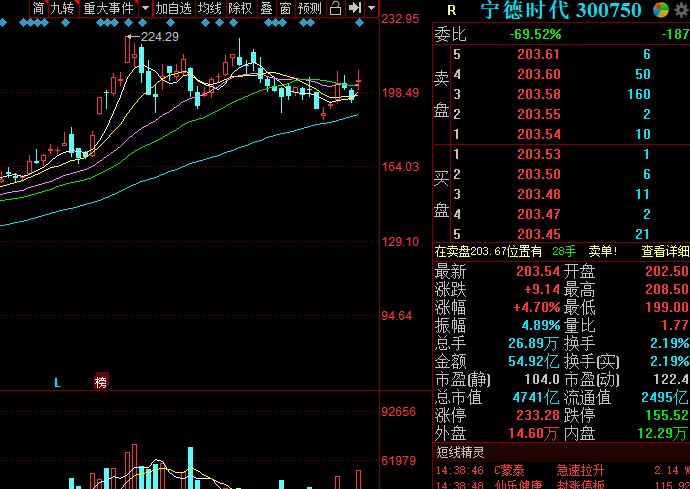
Task: Open the 查看详细 details link
Action: (x=665, y=251)
